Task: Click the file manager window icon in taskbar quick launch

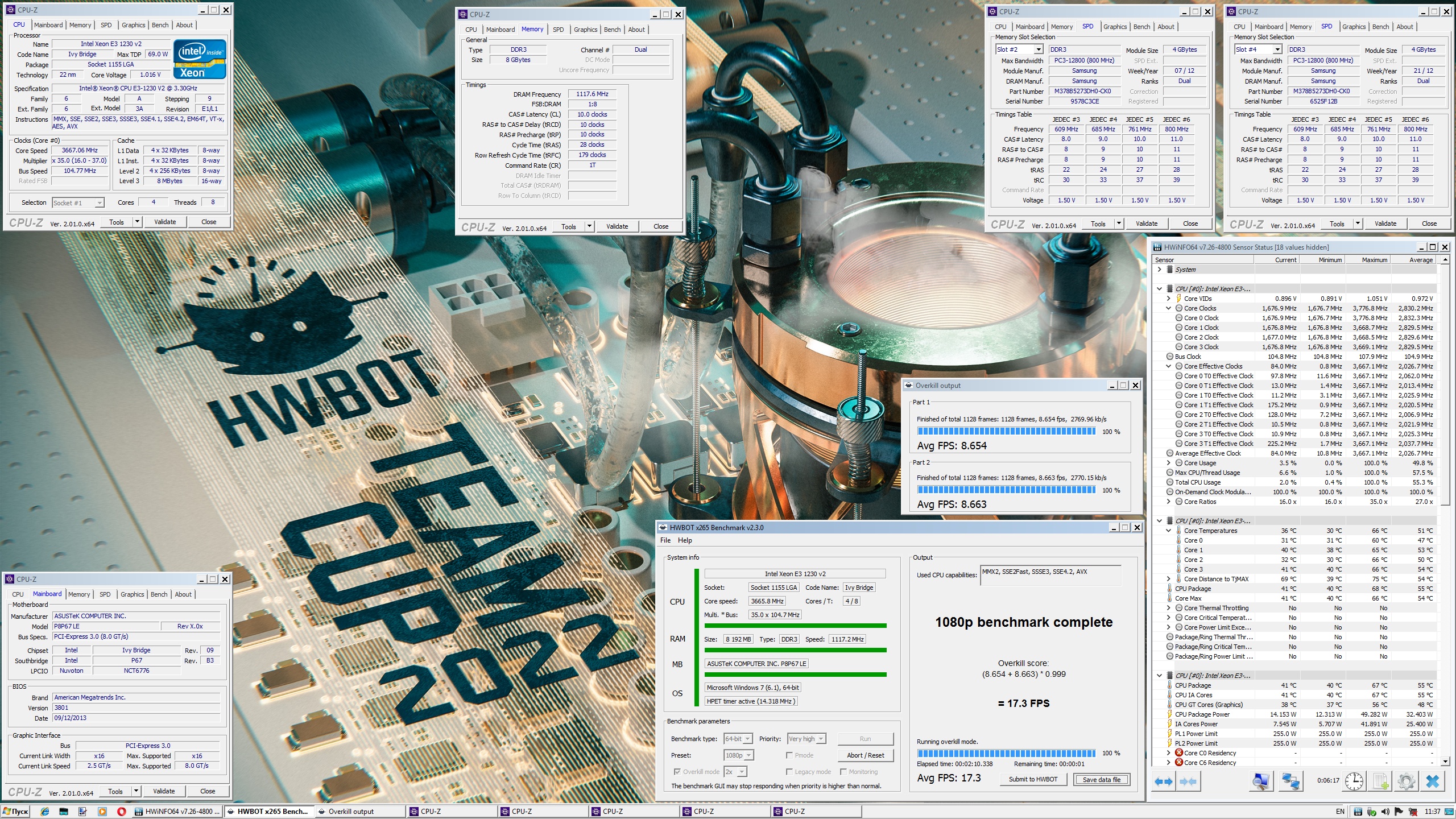Action: click(64, 812)
